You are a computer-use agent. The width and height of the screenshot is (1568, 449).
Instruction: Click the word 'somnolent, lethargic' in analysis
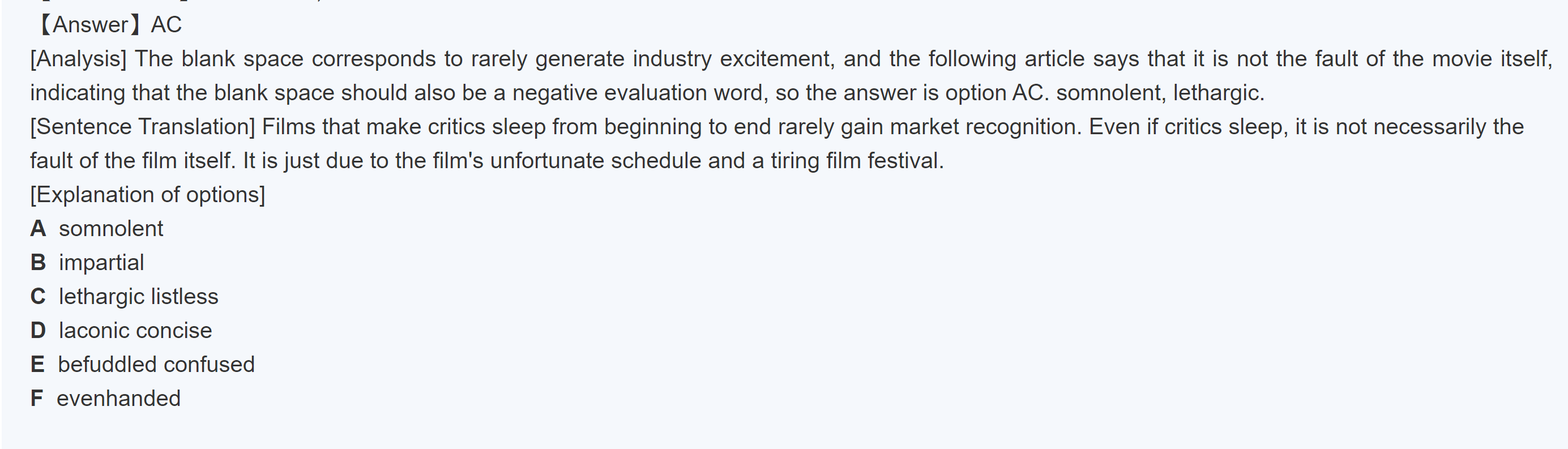coord(1159,93)
